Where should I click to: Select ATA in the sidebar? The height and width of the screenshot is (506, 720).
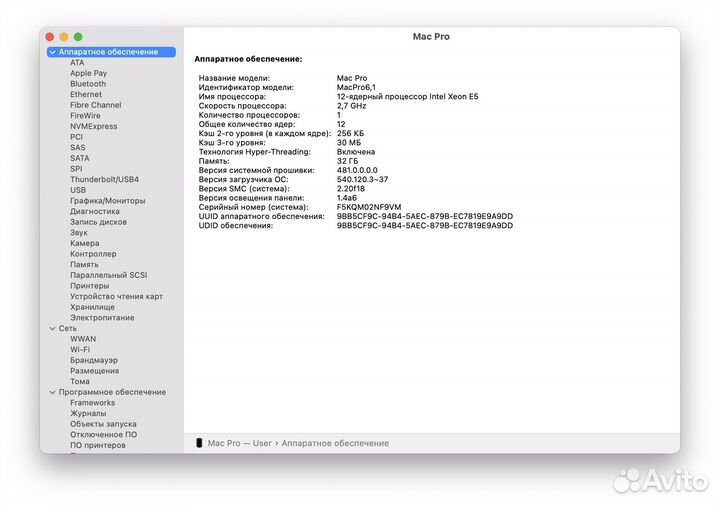click(x=77, y=62)
